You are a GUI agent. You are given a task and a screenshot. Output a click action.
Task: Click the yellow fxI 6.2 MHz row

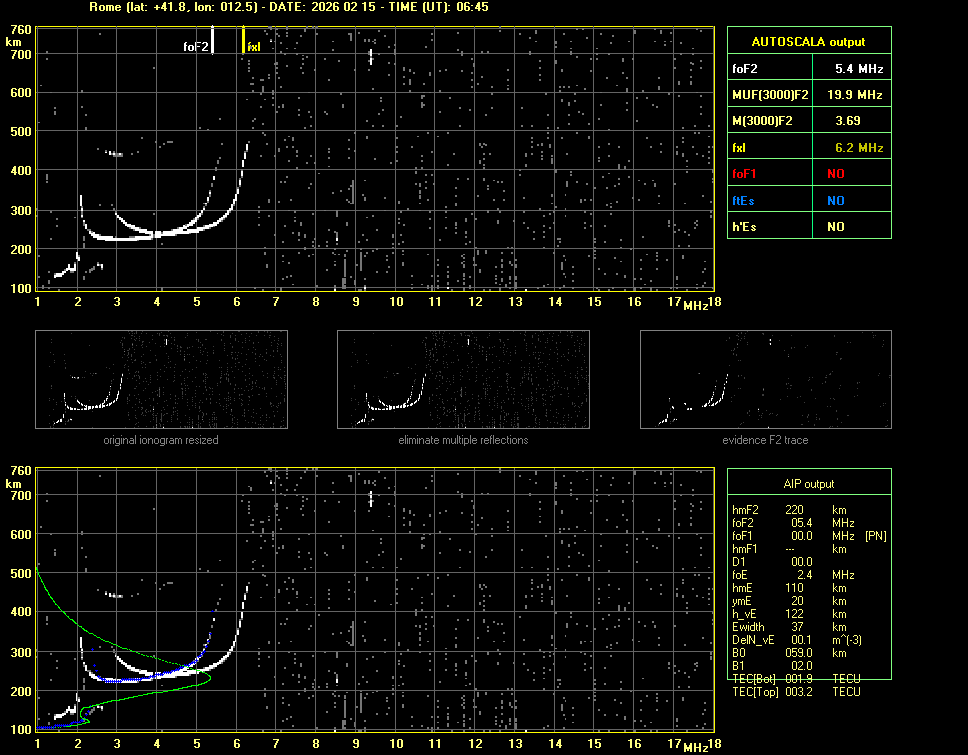(808, 147)
